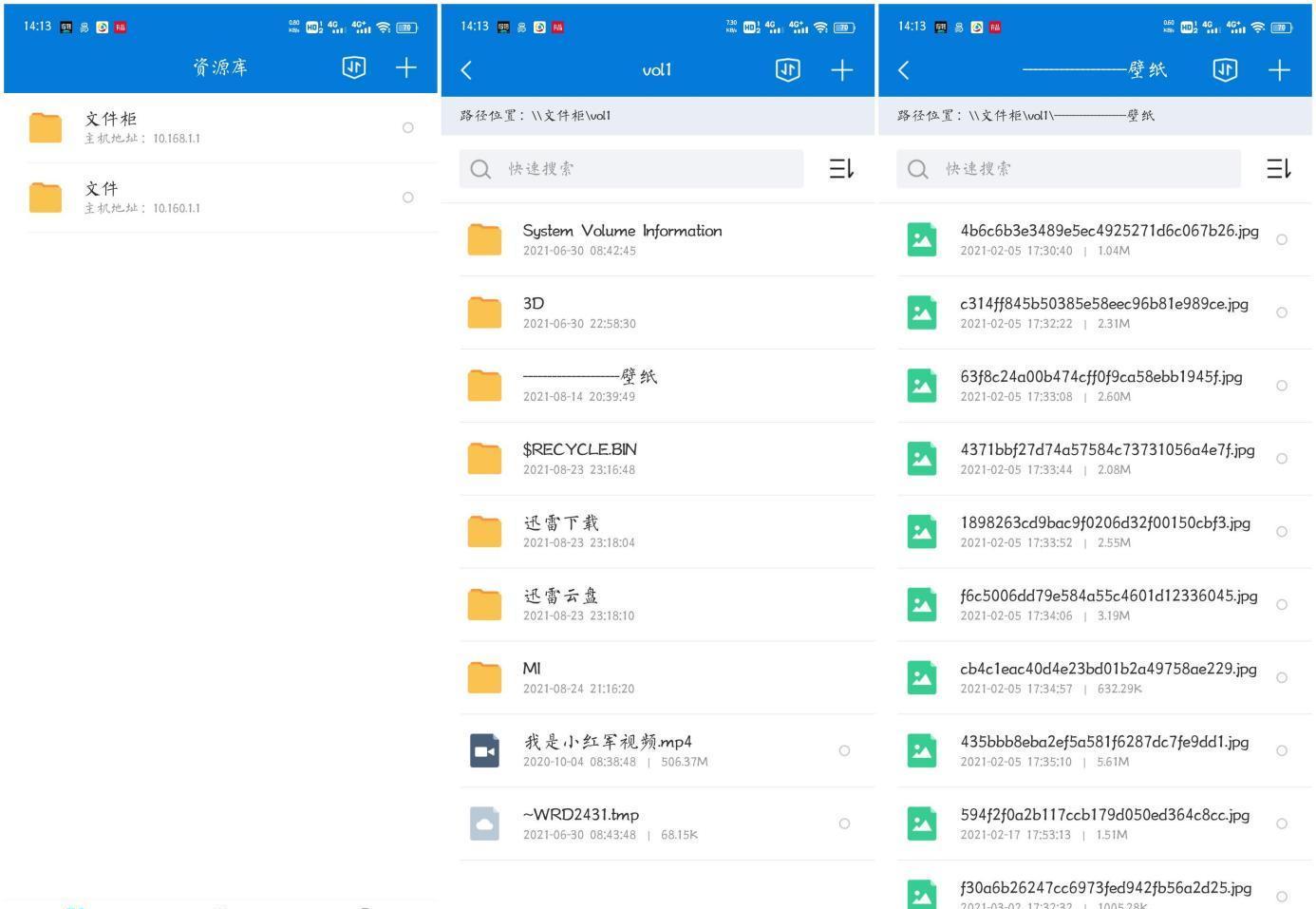Open the ———壁纸 folder in vol1 list
Viewport: 1316px width, 909px height.
(x=667, y=385)
